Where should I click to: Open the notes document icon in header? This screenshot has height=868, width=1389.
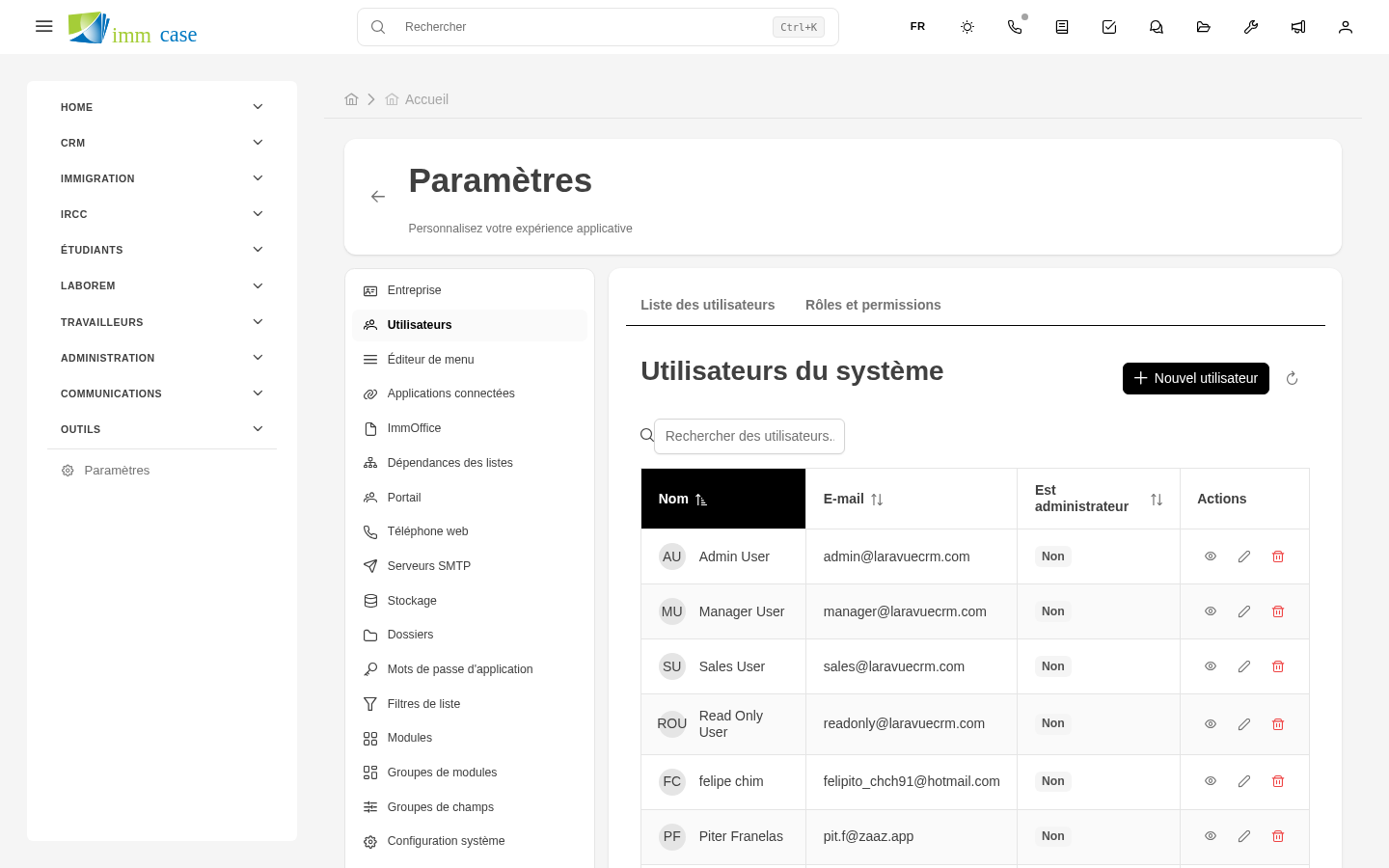[1062, 27]
